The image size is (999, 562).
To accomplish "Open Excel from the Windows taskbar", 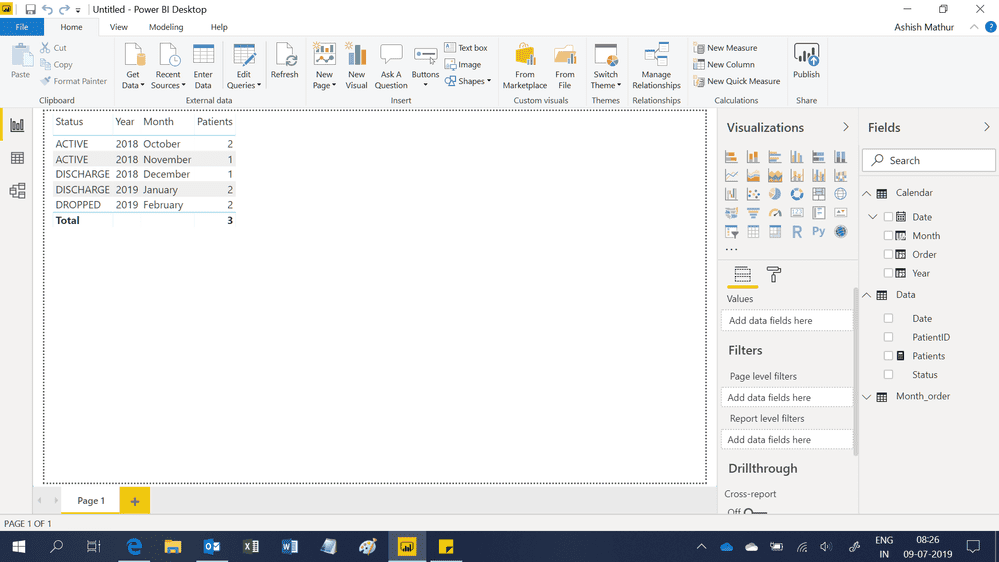I will 250,547.
